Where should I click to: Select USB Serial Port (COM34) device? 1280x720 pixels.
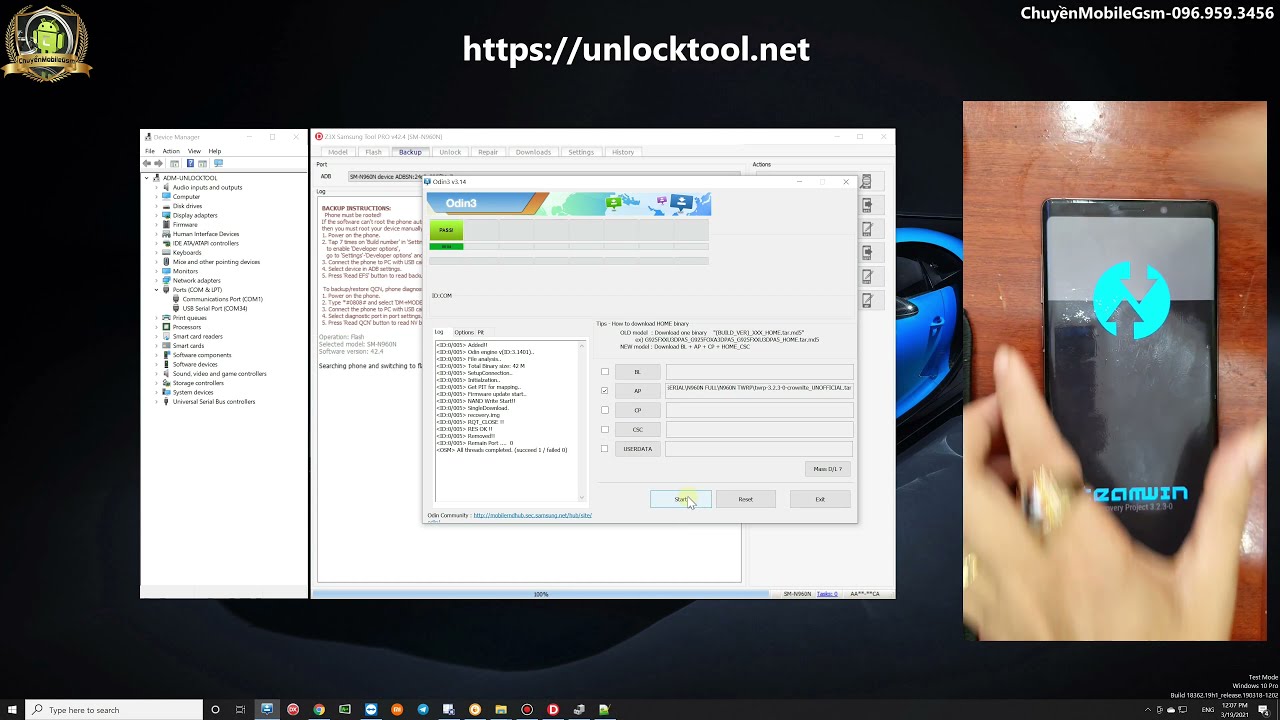click(215, 308)
